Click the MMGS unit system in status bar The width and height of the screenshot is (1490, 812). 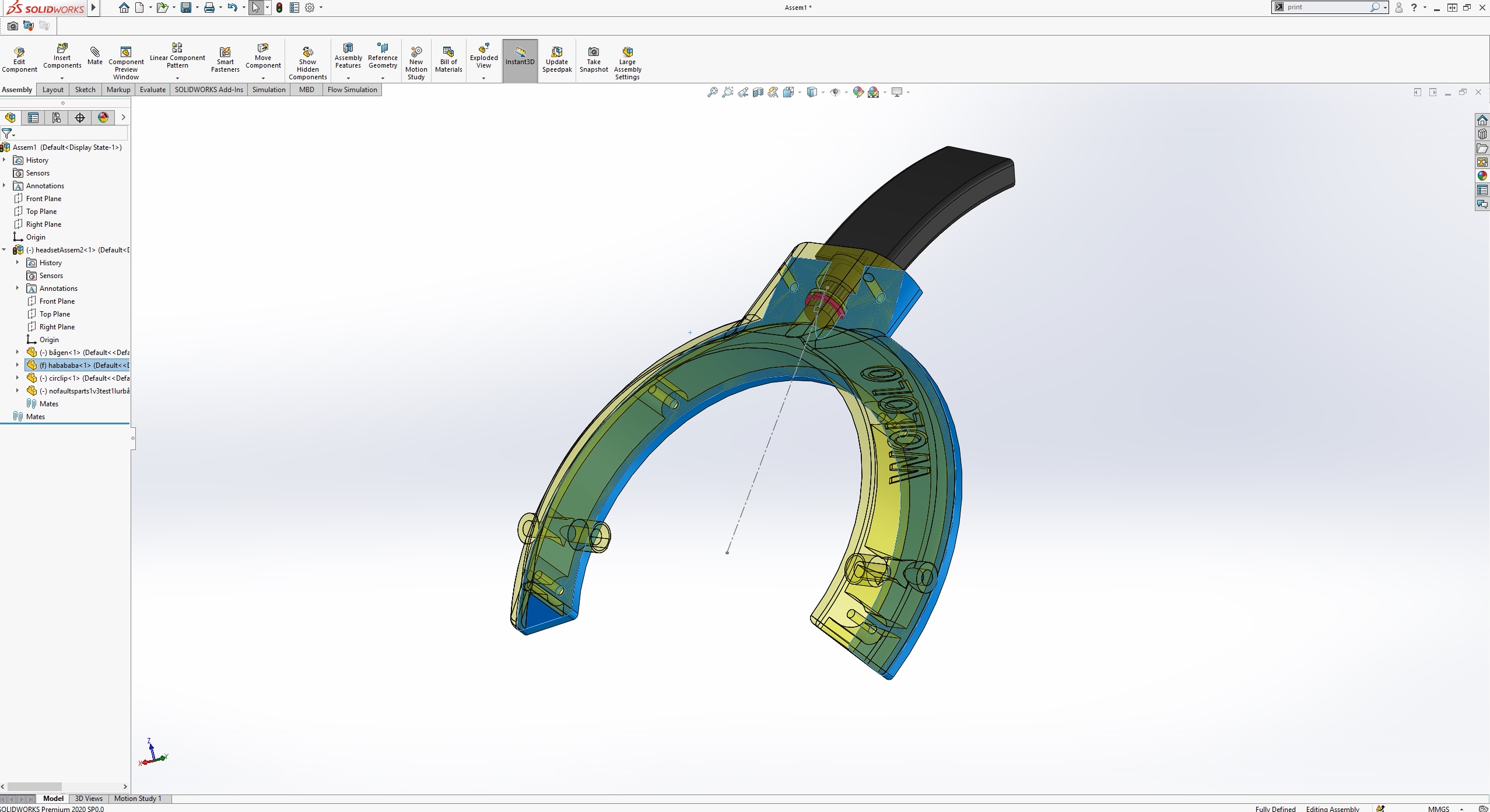point(1439,809)
